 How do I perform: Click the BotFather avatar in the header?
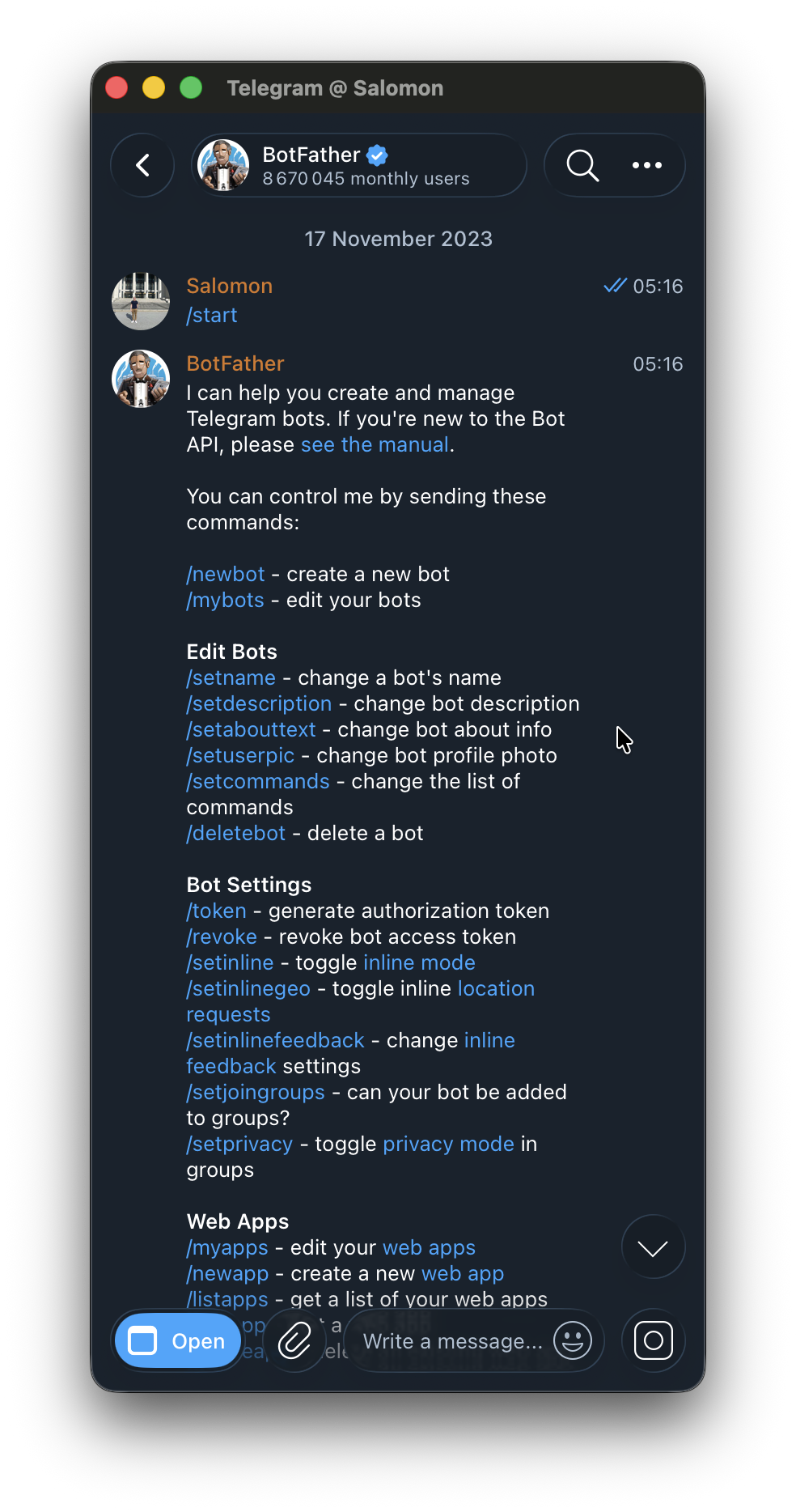pos(223,165)
